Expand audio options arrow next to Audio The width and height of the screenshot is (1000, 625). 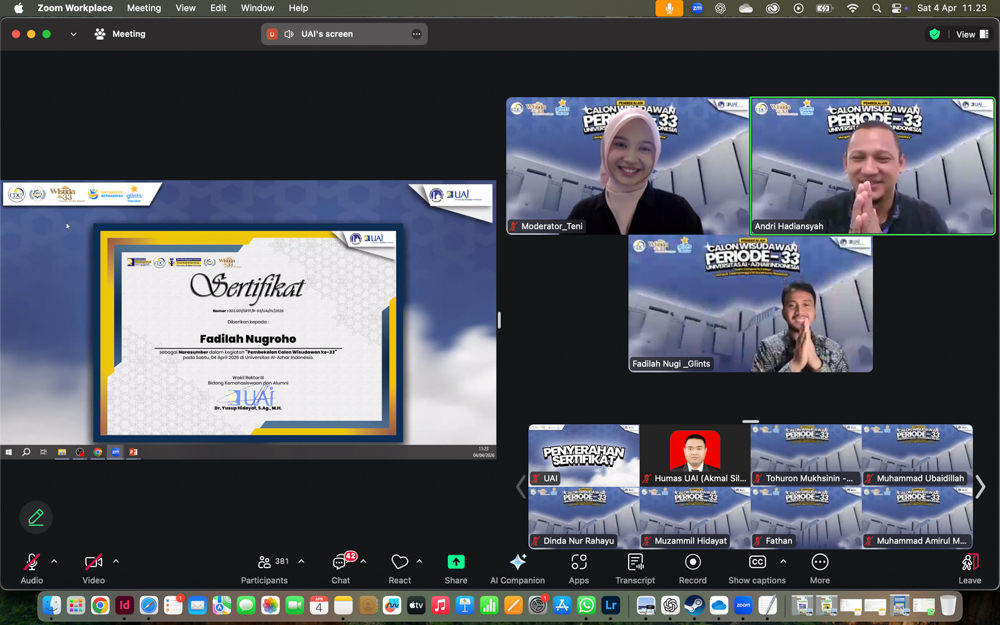click(x=54, y=562)
